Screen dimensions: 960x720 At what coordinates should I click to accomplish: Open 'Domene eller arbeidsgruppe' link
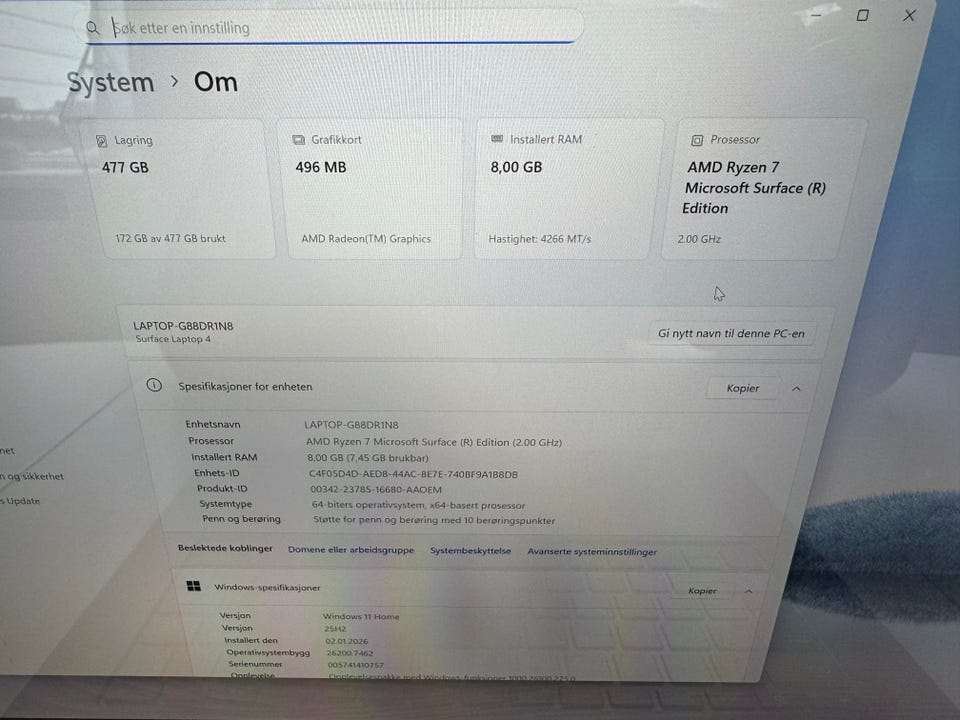point(351,550)
